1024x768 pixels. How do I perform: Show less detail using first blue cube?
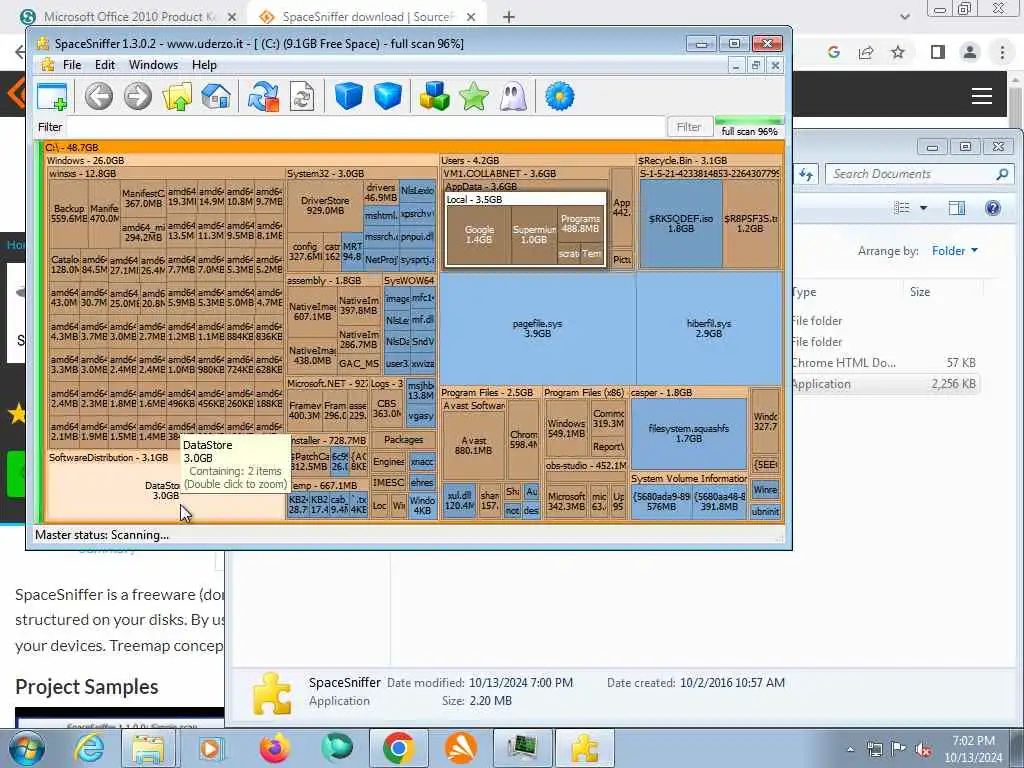point(349,97)
